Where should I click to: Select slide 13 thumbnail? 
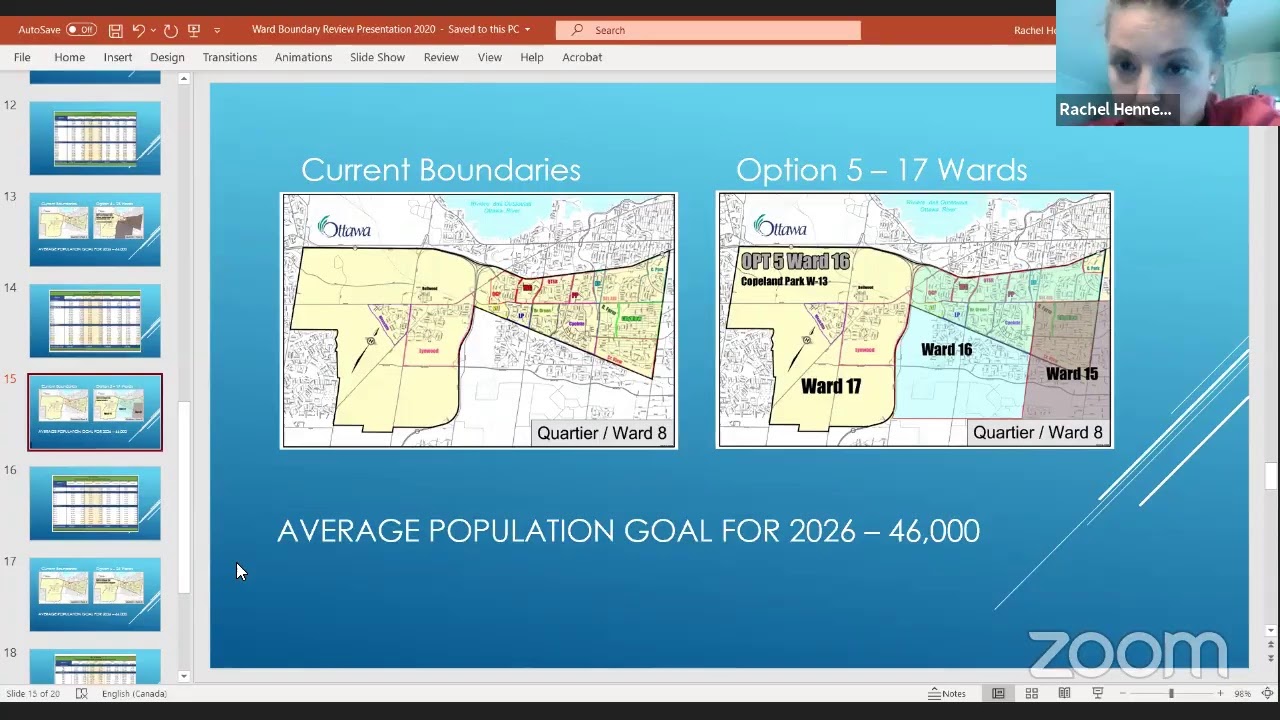pos(95,230)
